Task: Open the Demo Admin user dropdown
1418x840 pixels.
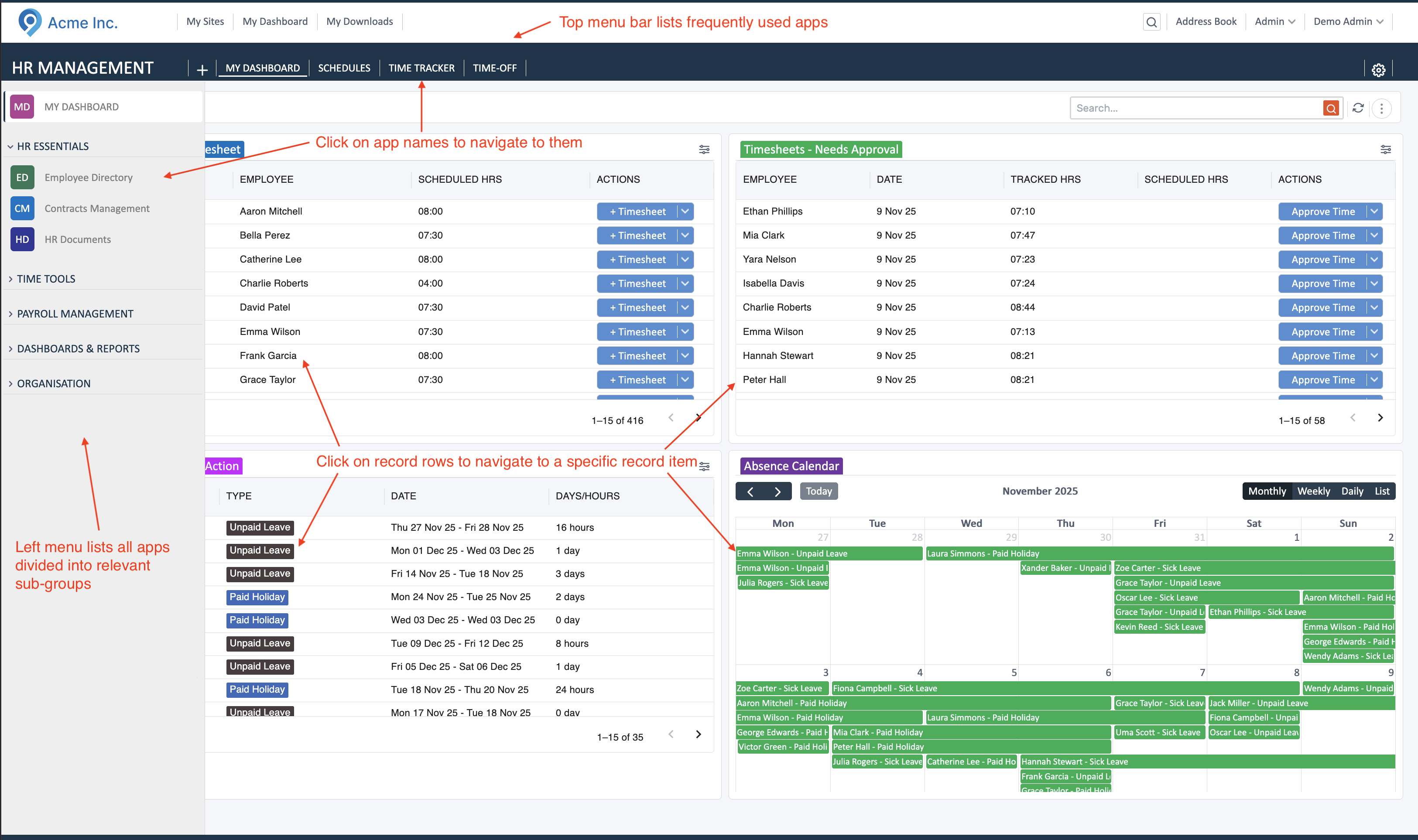Action: (x=1348, y=21)
